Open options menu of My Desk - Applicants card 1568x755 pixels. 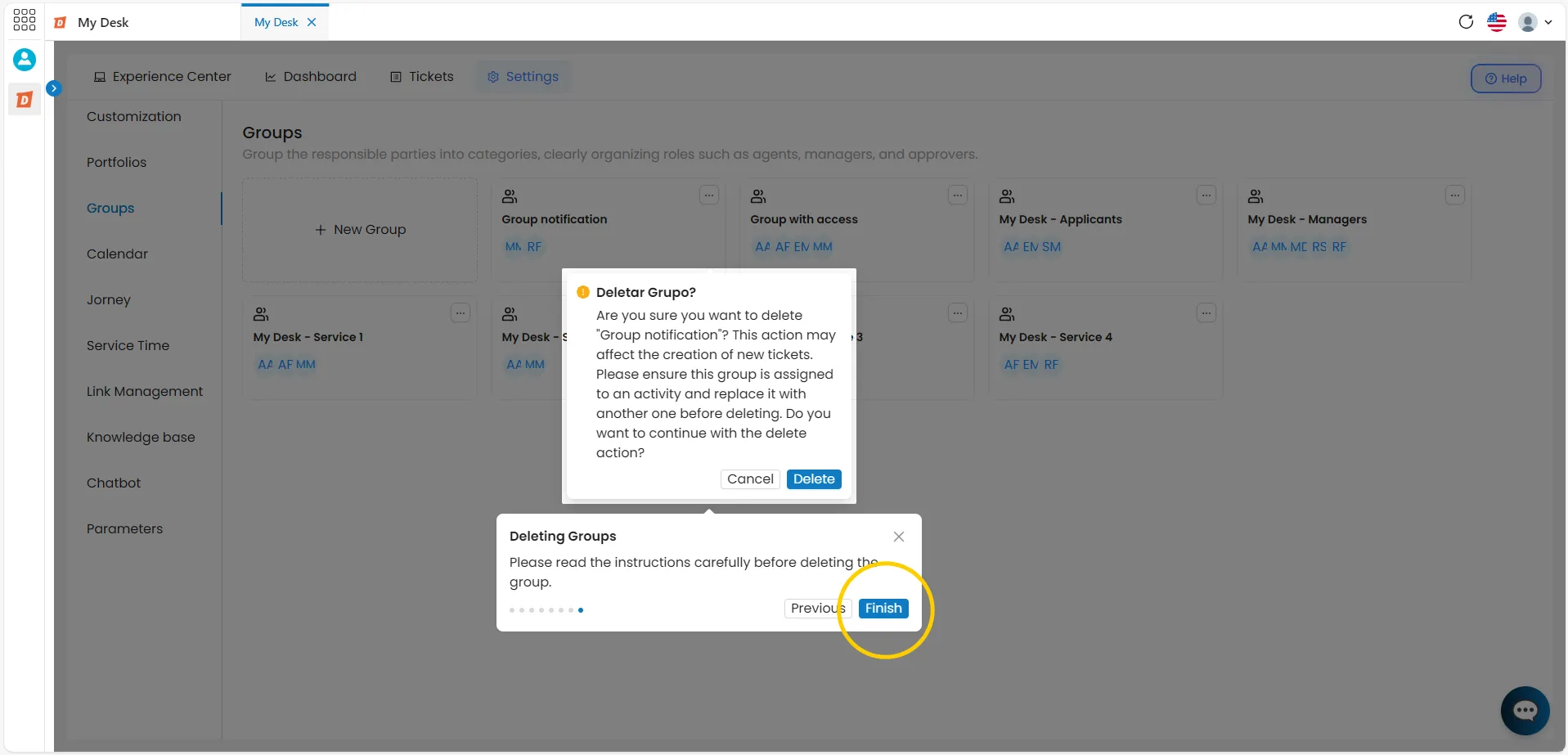click(x=1206, y=195)
